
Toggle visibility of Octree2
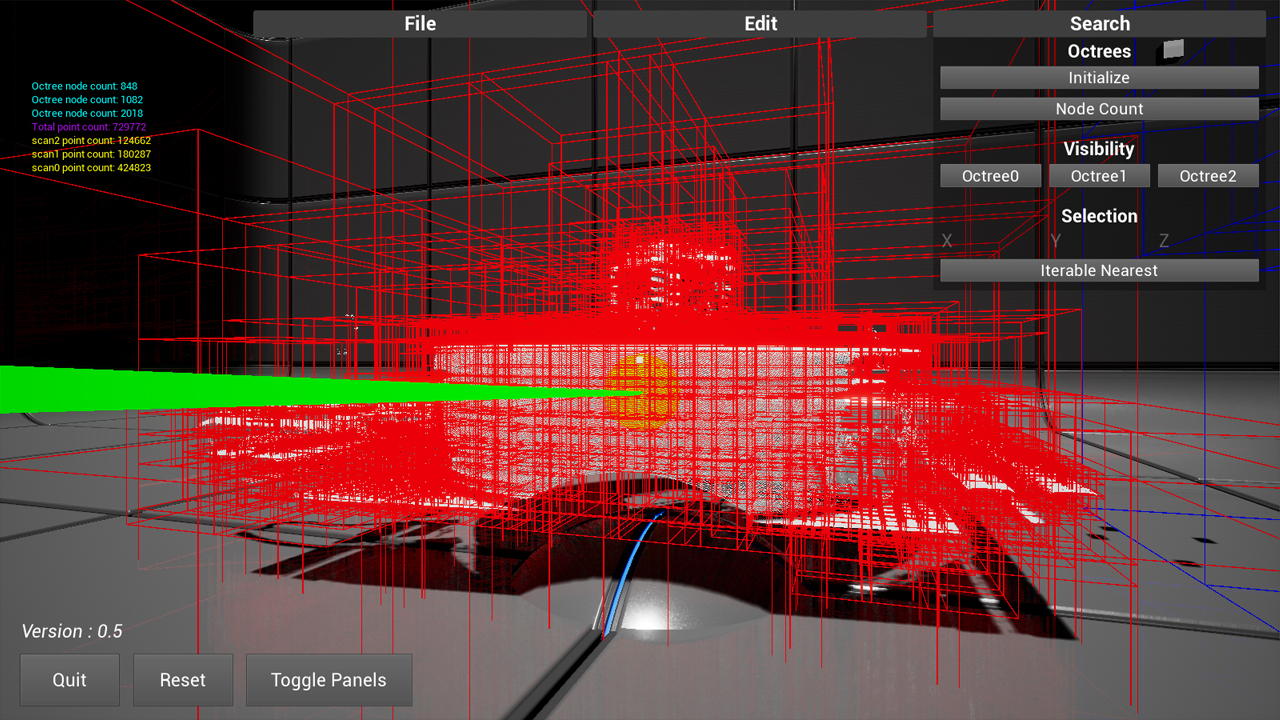[x=1207, y=176]
